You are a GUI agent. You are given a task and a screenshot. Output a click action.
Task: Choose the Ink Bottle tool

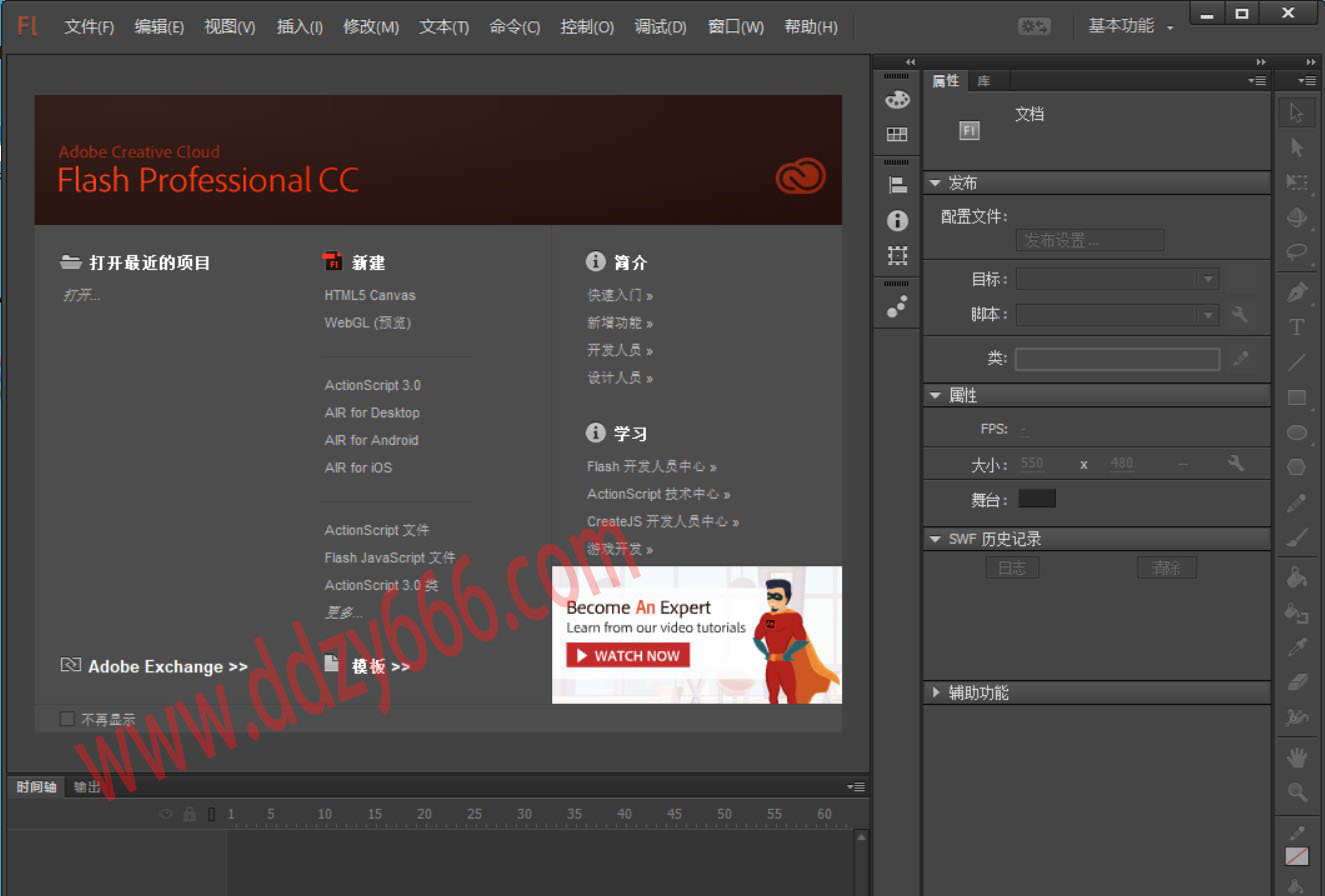pyautogui.click(x=1297, y=612)
